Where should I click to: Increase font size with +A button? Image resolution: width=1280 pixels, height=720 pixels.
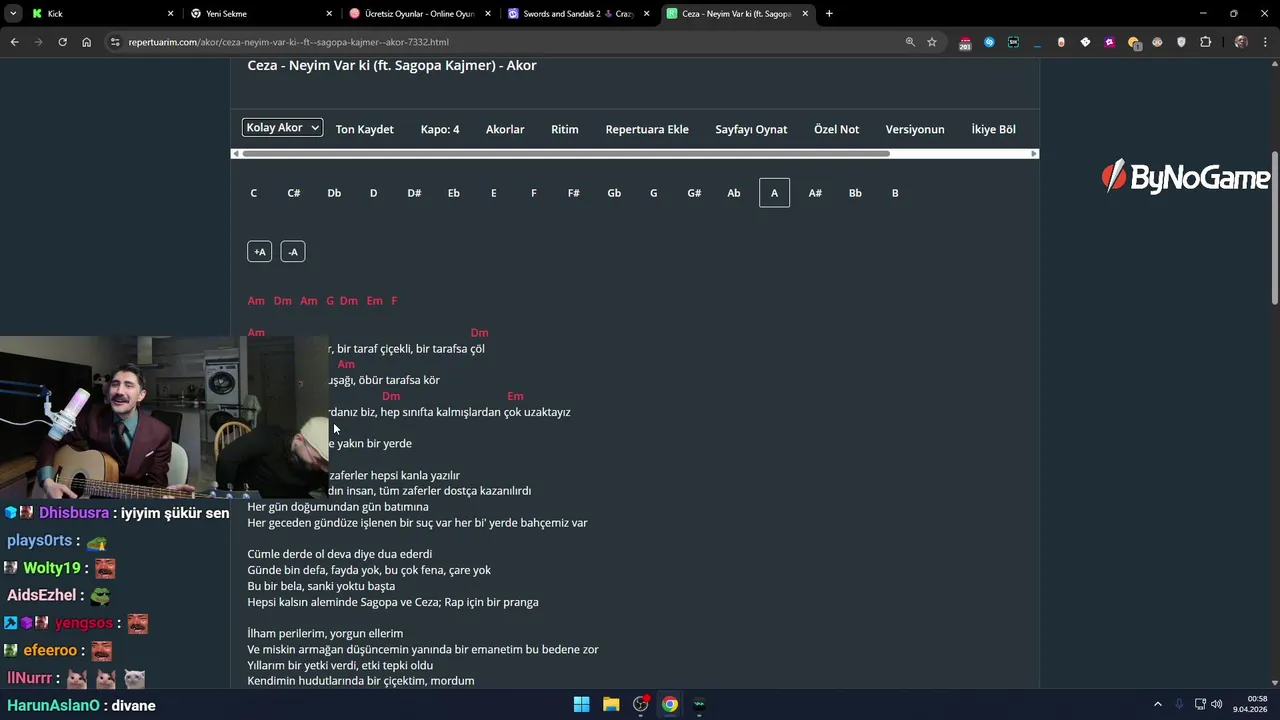tap(259, 252)
